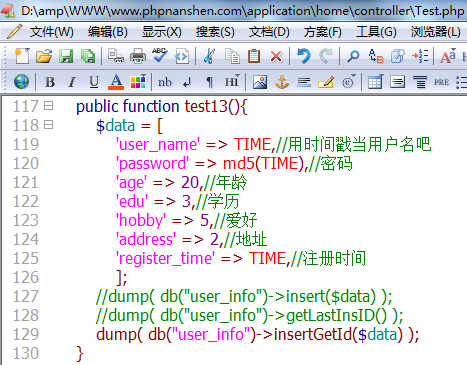This screenshot has width=467, height=365.
Task: Click the Find in Files icon
Action: tap(397, 56)
